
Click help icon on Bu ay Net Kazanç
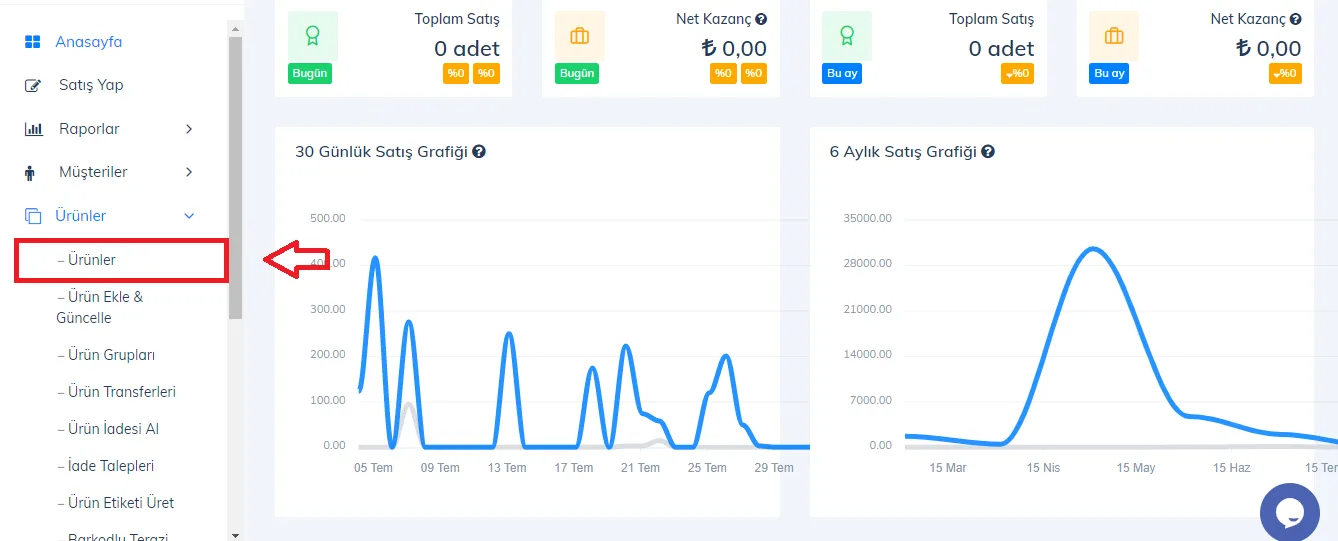1296,19
